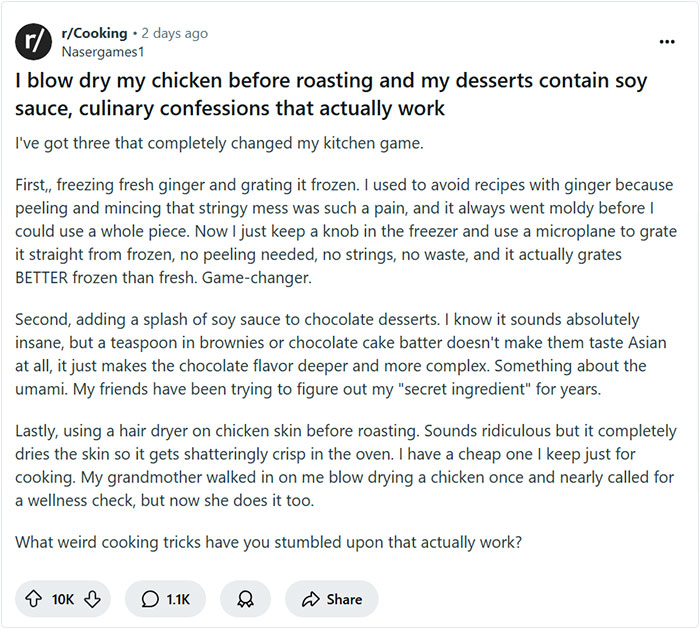Open the r/Cooking subreddit avatar
Viewport: 700px width, 629px height.
click(x=33, y=40)
